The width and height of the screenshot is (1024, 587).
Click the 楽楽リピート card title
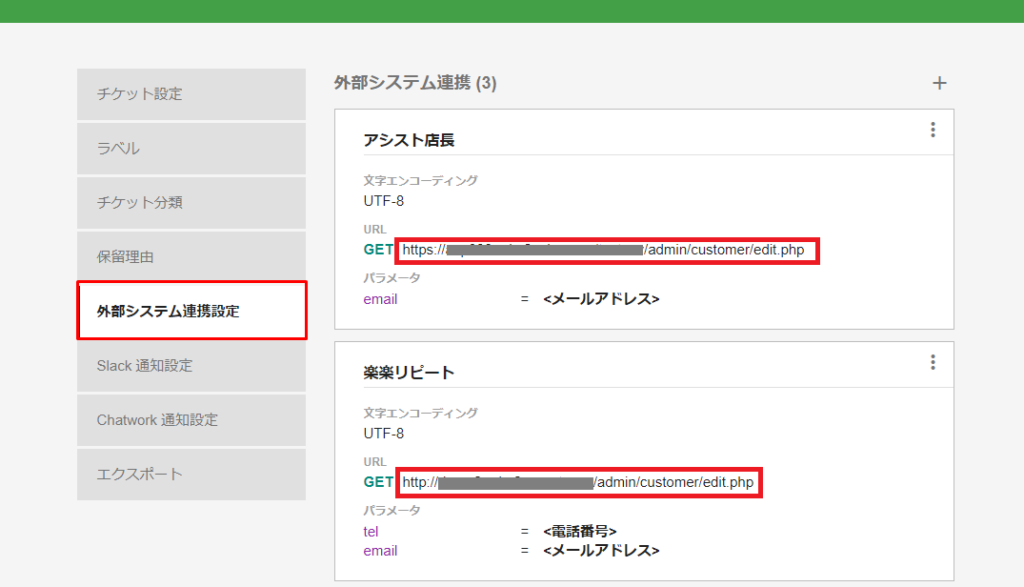(409, 372)
